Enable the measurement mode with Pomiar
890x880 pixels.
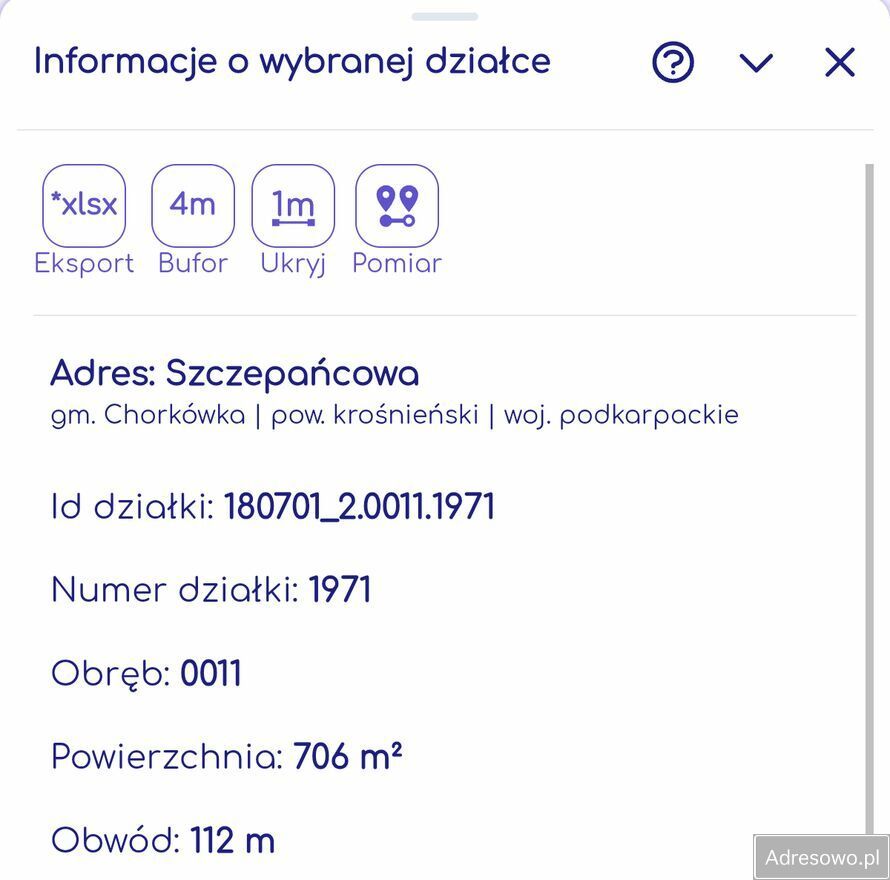coord(397,204)
